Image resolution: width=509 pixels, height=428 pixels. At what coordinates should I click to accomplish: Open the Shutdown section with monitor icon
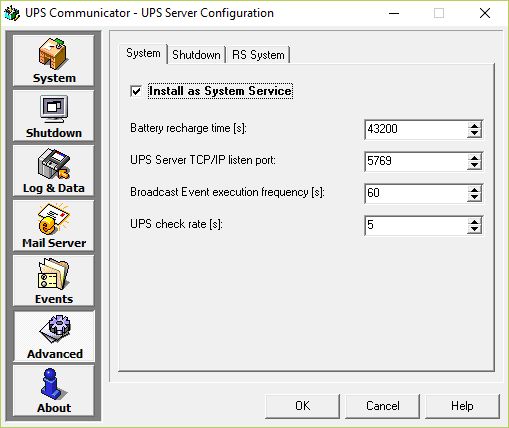click(x=53, y=115)
